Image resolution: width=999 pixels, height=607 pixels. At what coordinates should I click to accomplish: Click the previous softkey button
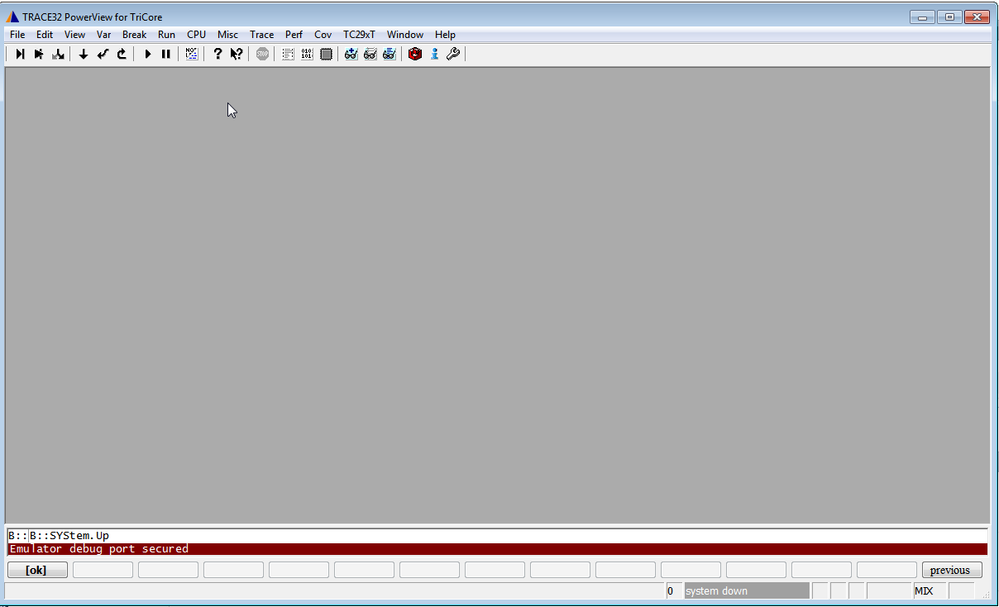tap(951, 570)
